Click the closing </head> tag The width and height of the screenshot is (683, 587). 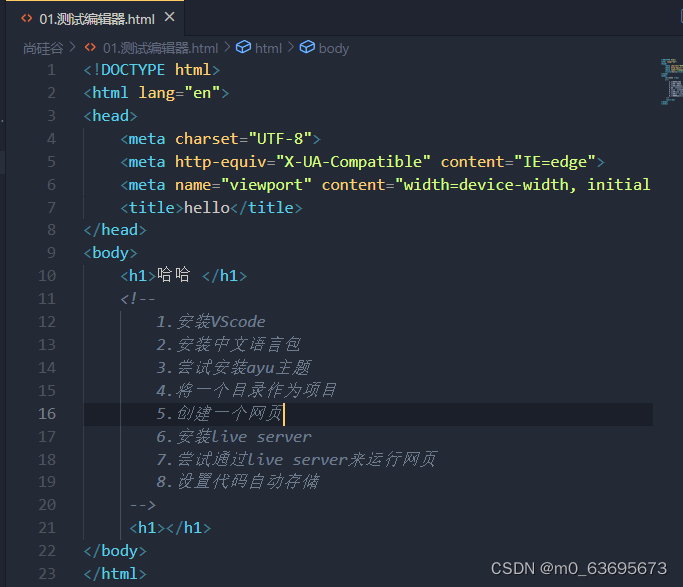tap(115, 230)
